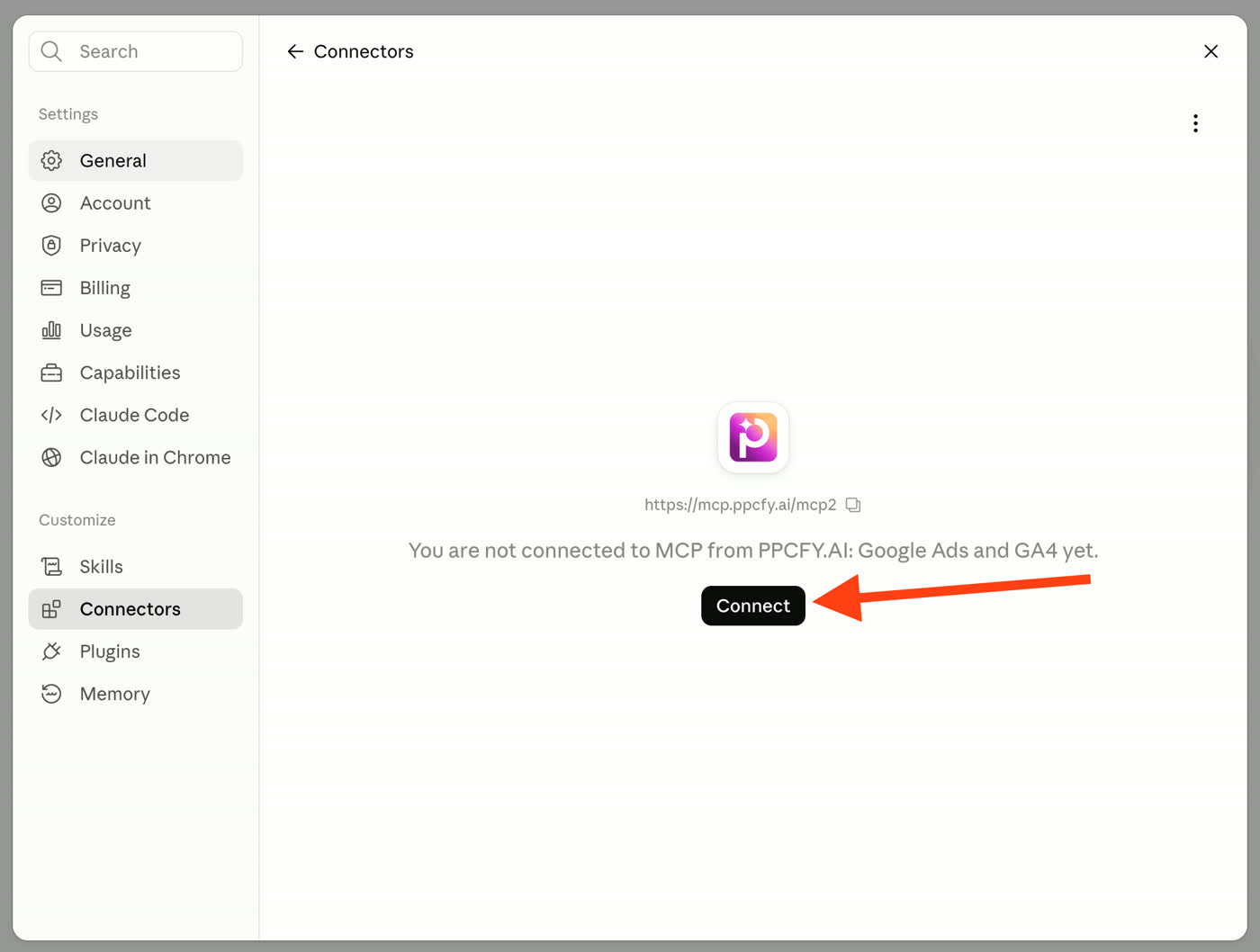
Task: Click the black Connect button
Action: pos(753,606)
